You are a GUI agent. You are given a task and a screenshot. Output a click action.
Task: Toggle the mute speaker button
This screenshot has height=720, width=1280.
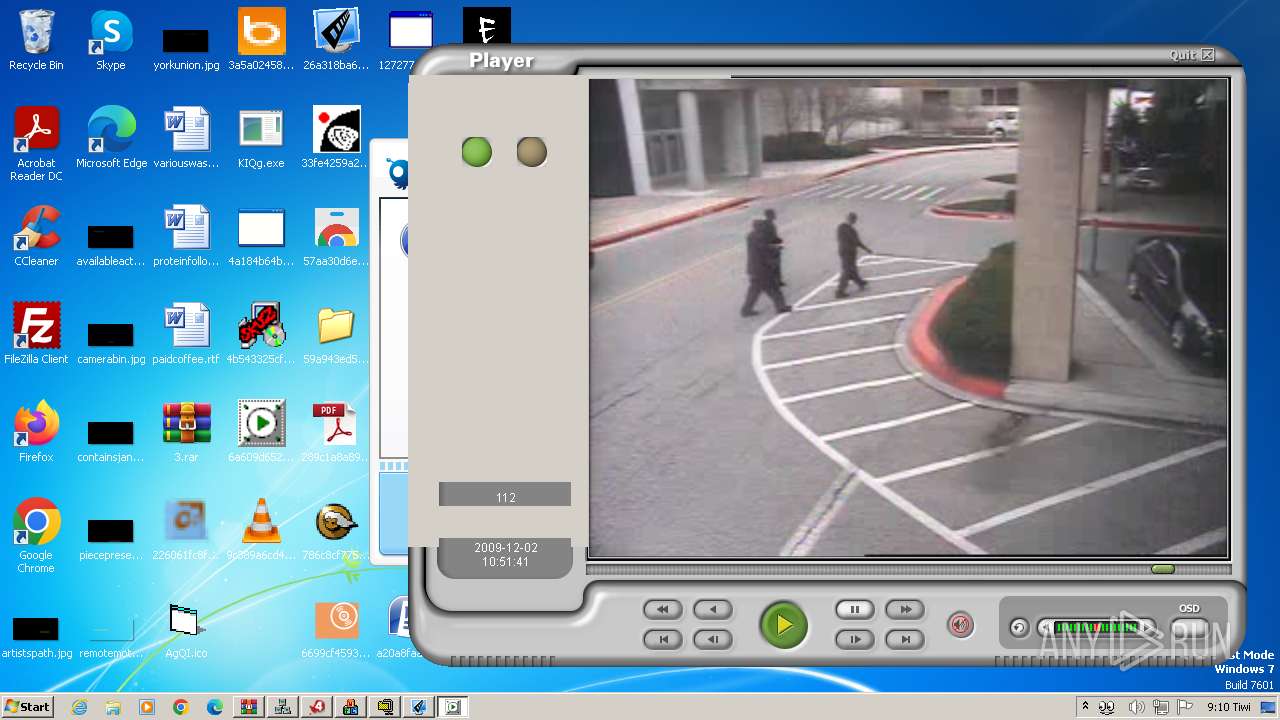(x=960, y=625)
